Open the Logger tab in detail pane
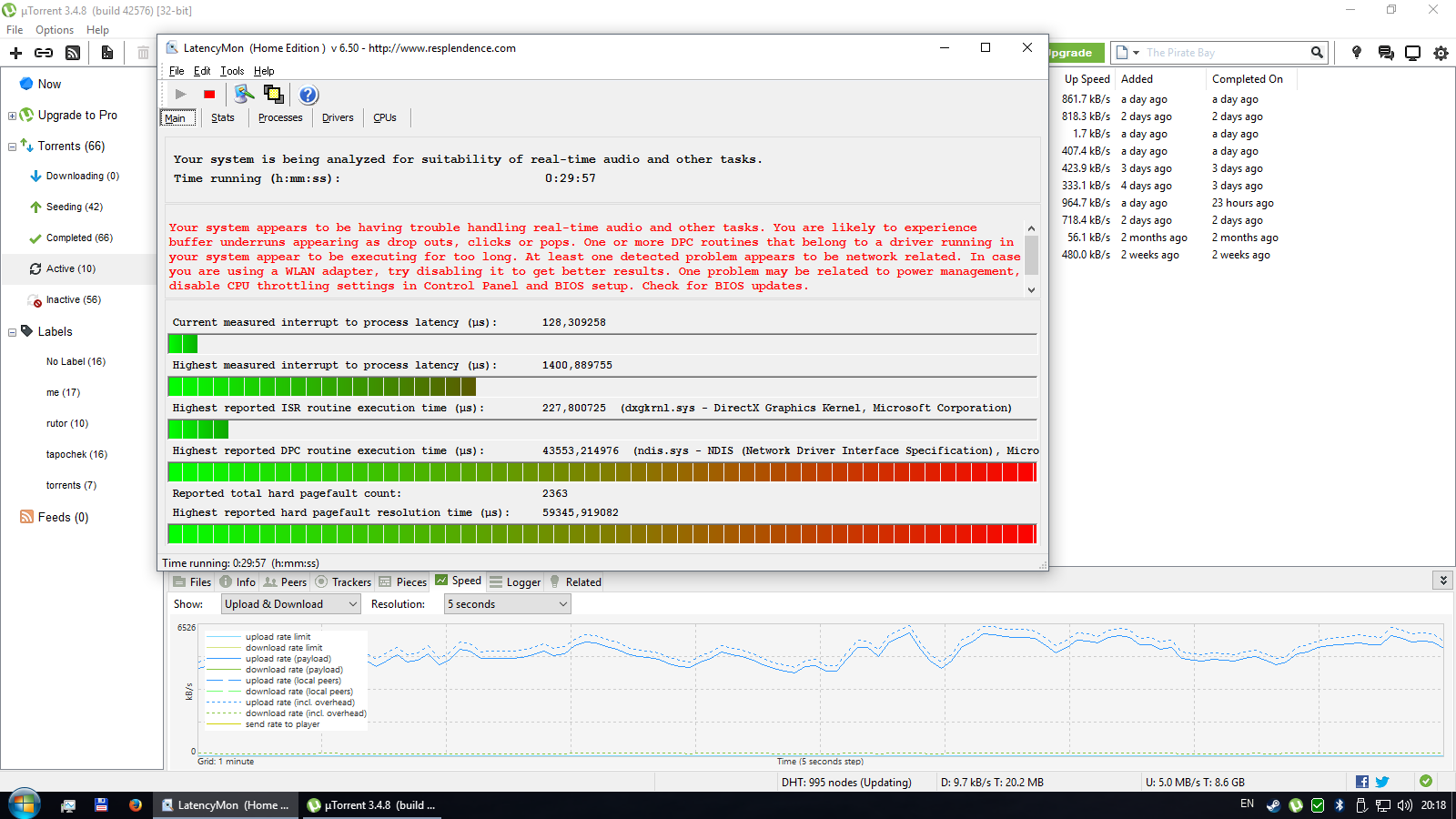Screen dimensions: 1456x819 [515, 582]
